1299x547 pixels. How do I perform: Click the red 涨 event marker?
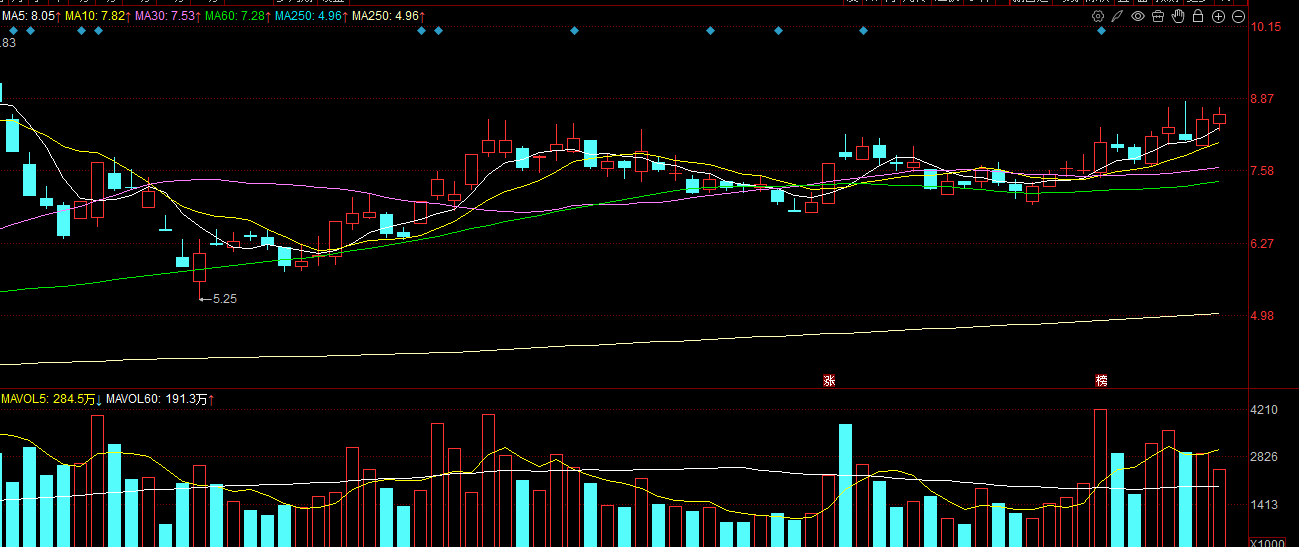point(829,380)
